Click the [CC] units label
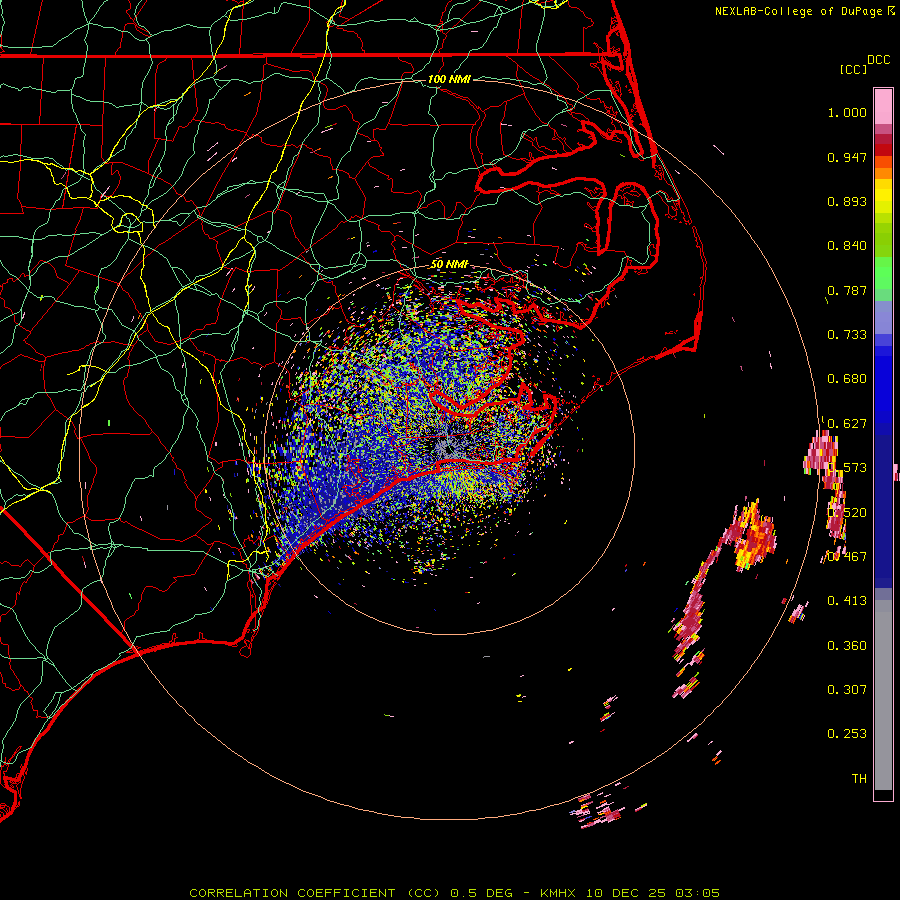This screenshot has height=900, width=900. tap(852, 69)
